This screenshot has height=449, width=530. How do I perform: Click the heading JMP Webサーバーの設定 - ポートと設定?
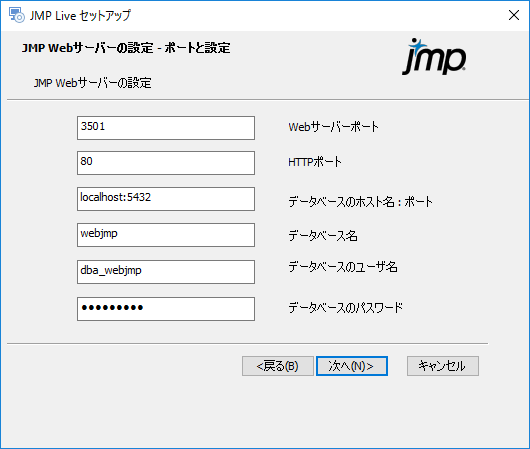[126, 48]
